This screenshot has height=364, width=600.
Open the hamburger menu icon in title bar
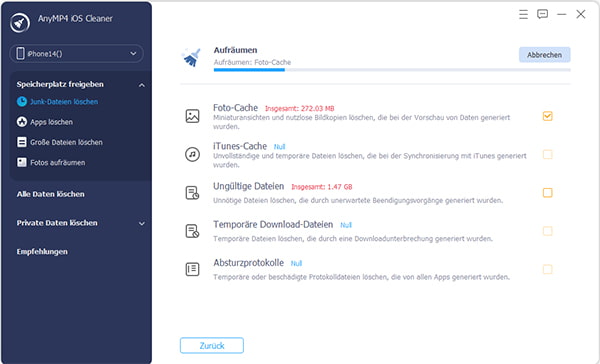[523, 15]
